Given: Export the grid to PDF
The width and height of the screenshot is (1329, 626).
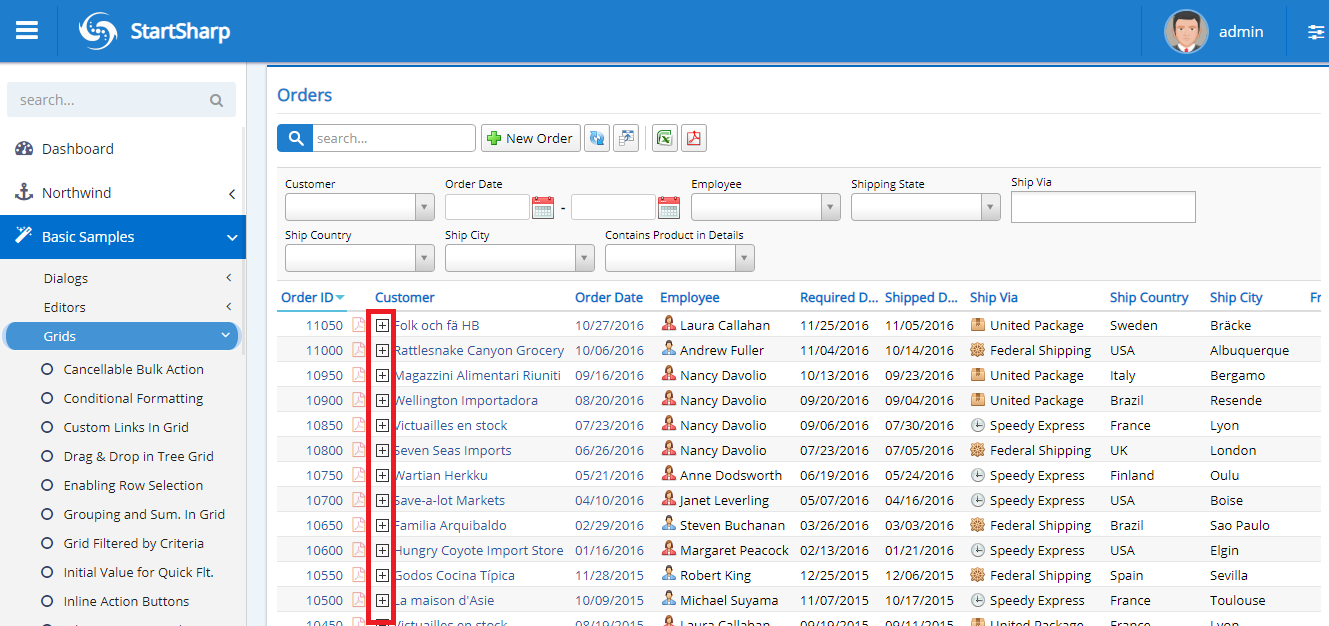Looking at the screenshot, I should (693, 138).
